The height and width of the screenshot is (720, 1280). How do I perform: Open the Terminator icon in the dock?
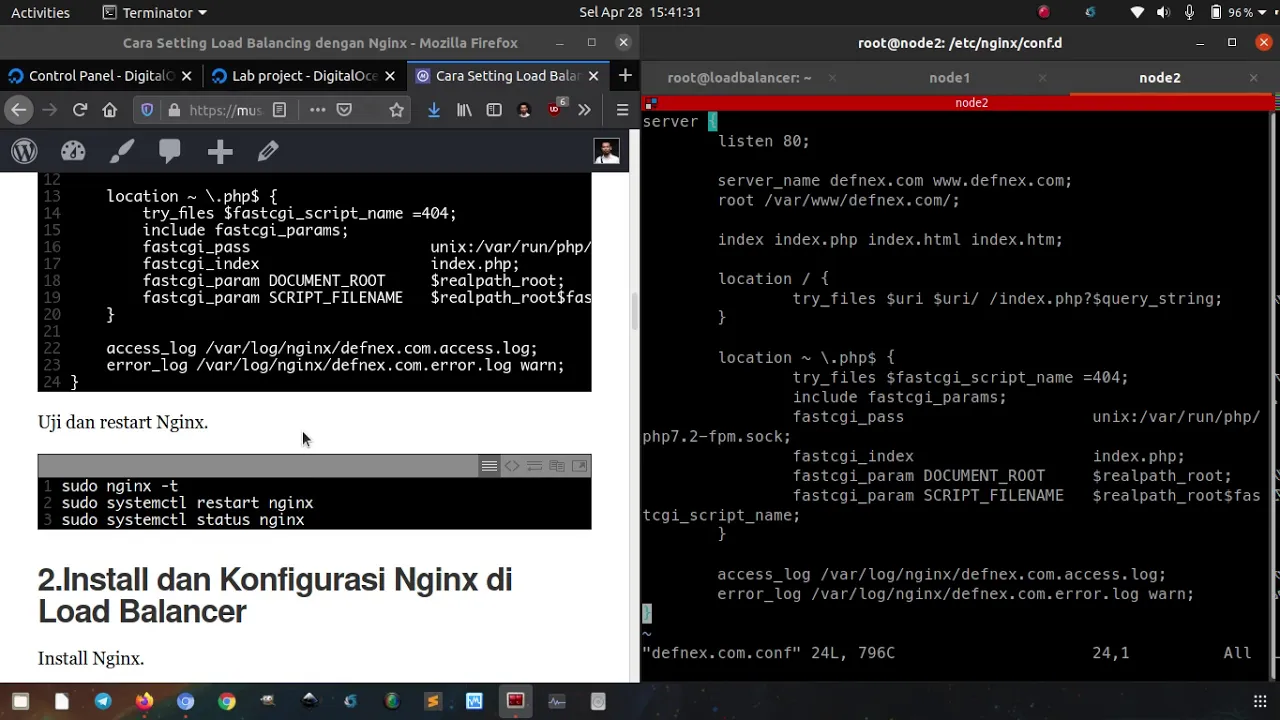click(515, 701)
